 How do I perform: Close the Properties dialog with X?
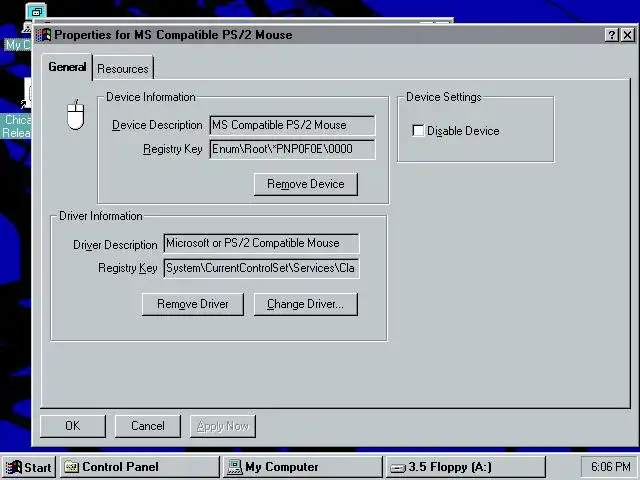[628, 35]
